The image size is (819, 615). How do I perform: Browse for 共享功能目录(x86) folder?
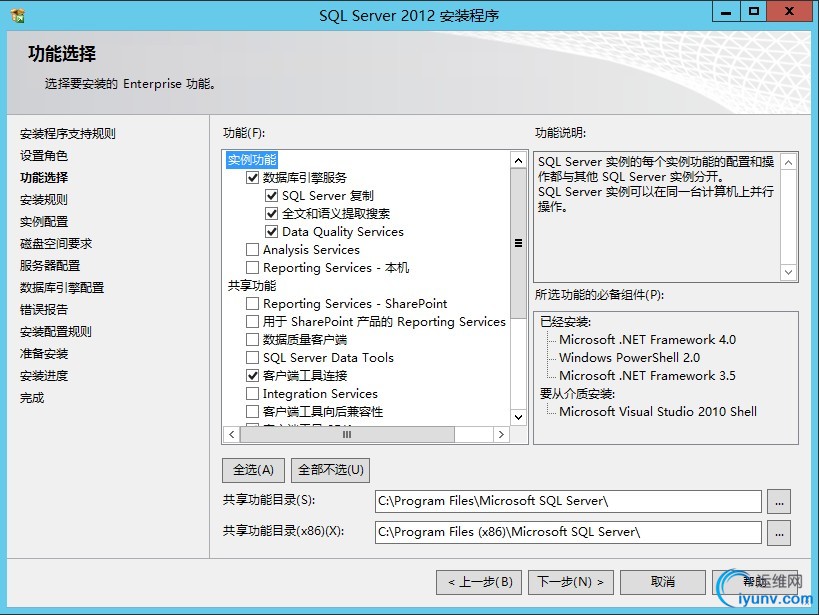[x=779, y=532]
